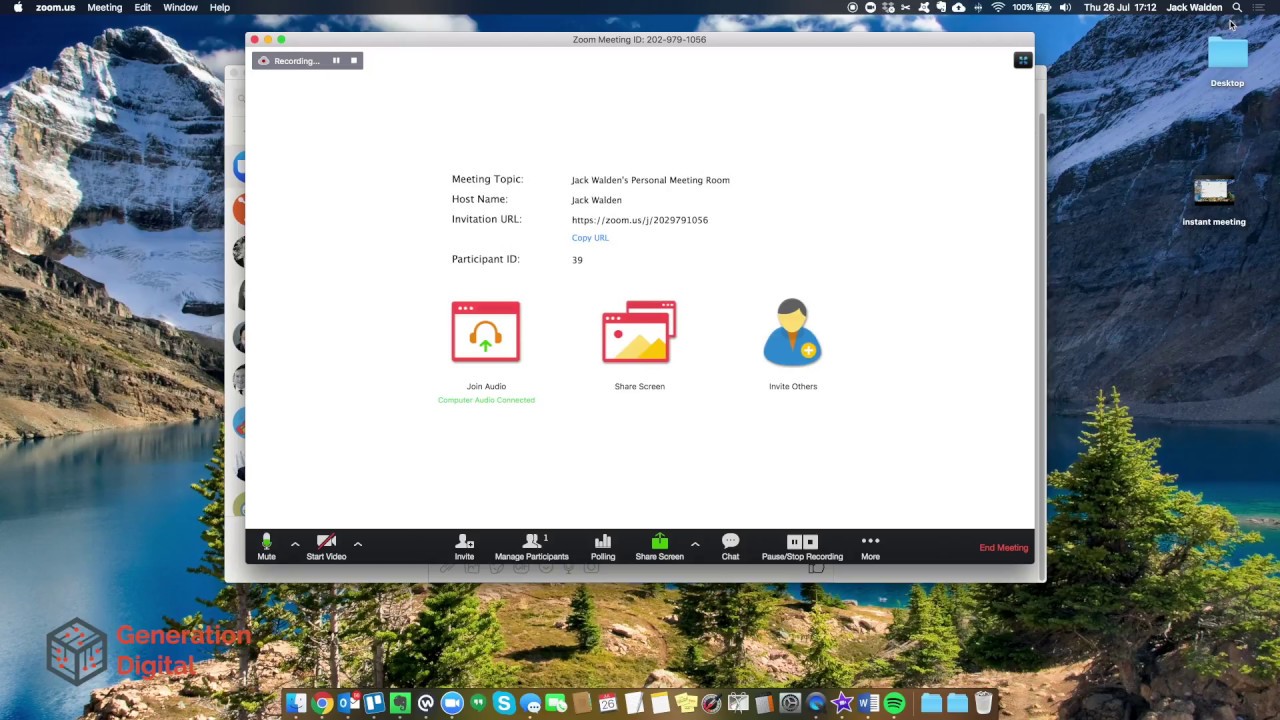Click the 'Jack Walden's Personal Meeting Room' topic

(x=650, y=180)
